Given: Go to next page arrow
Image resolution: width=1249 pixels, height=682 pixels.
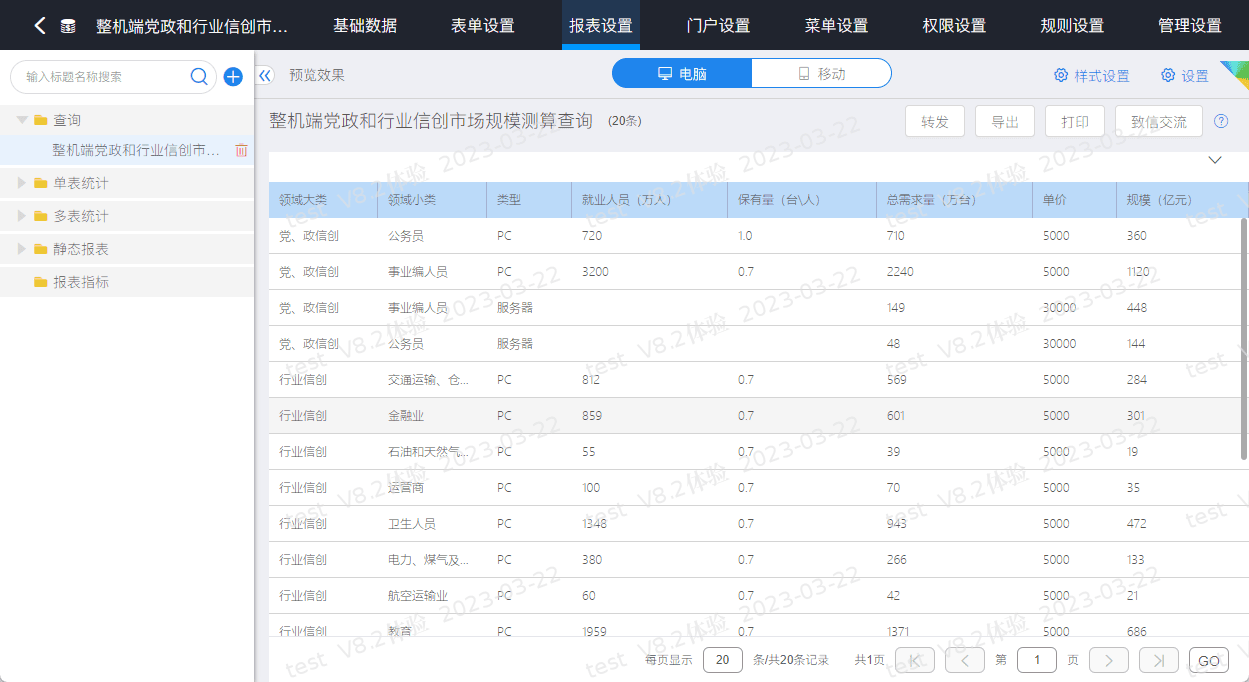Looking at the screenshot, I should click(x=1109, y=660).
